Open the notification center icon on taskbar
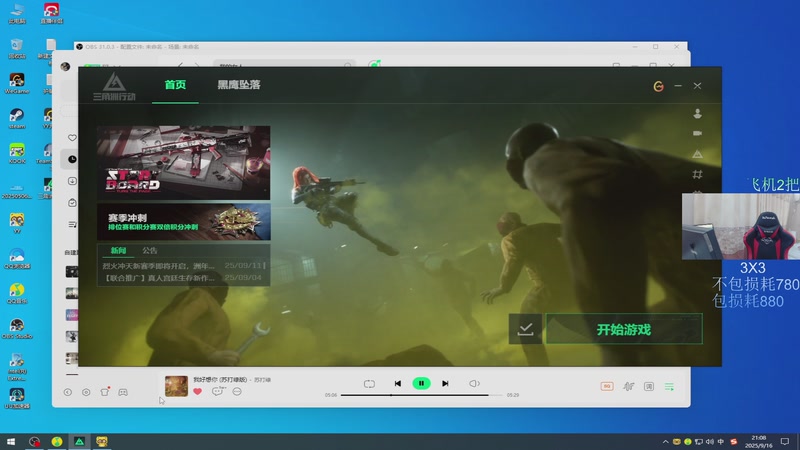 tap(785, 442)
